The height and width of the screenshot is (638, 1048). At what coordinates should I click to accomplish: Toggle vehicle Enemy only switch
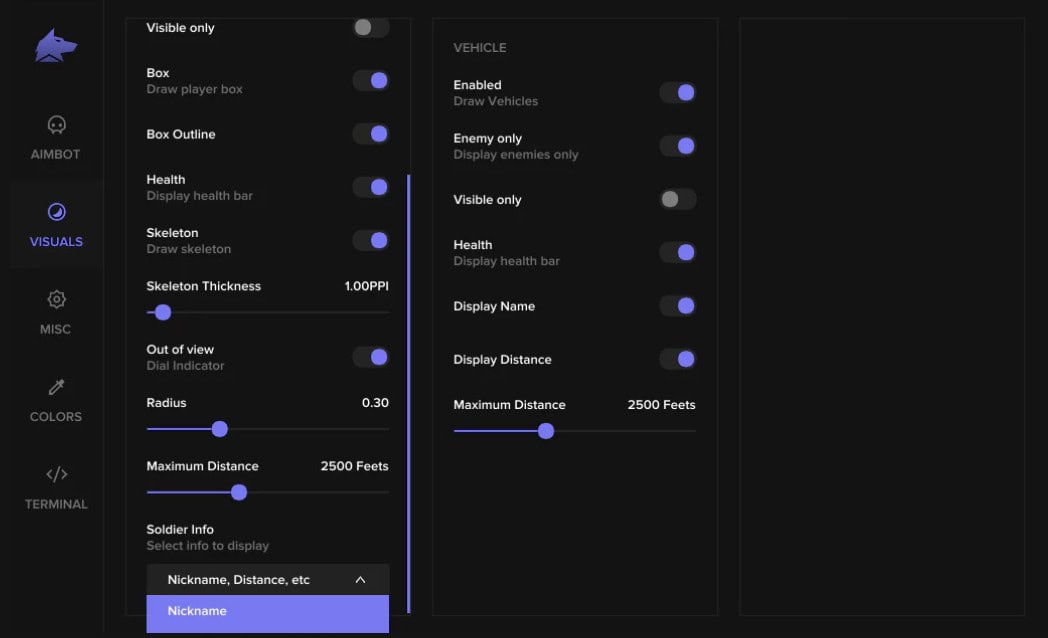point(678,146)
